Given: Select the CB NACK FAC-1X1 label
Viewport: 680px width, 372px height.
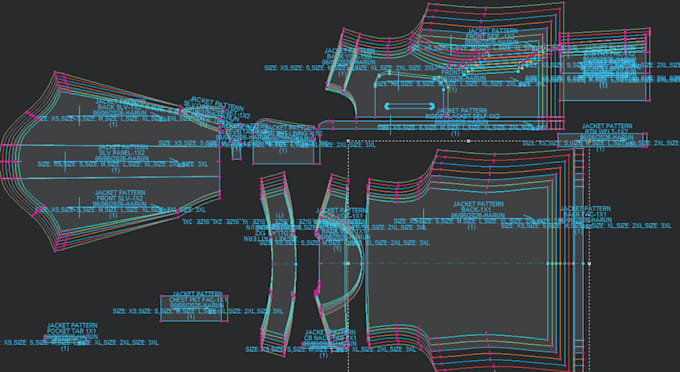Looking at the screenshot, I should 330,338.
